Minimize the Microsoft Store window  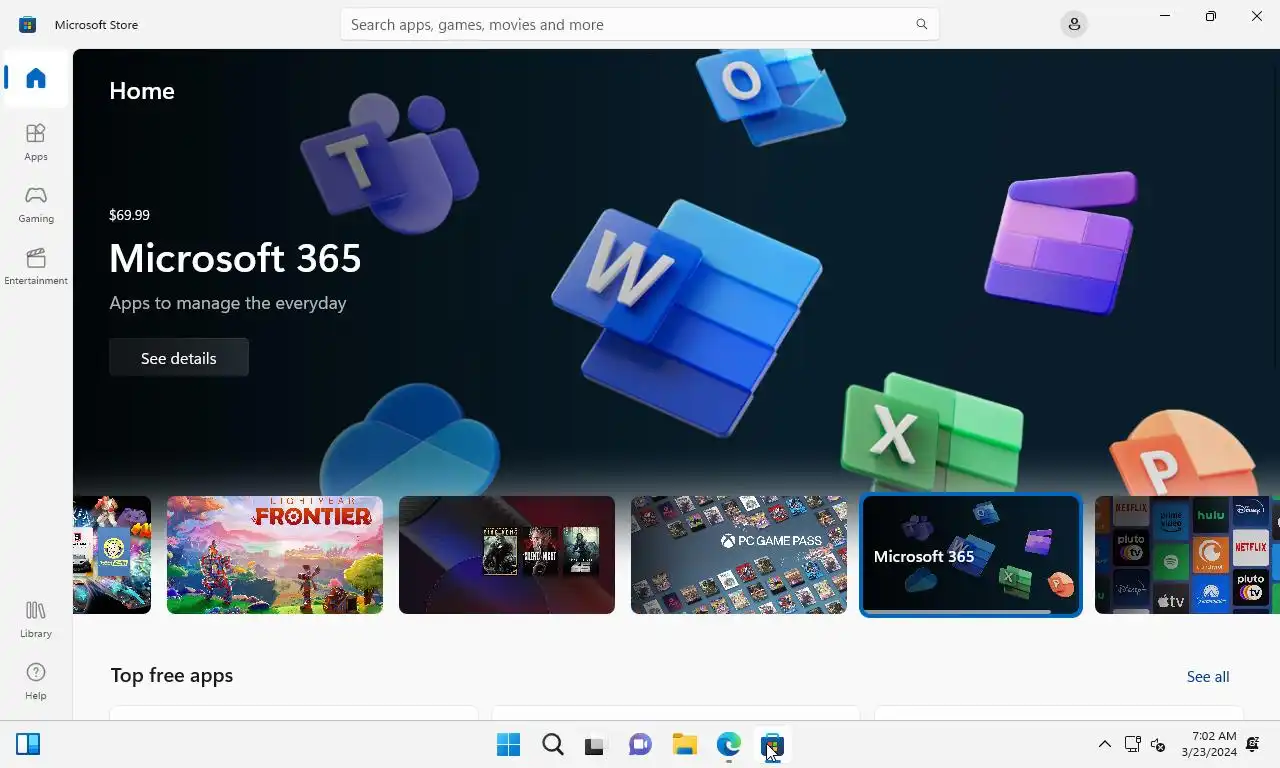pyautogui.click(x=1165, y=16)
